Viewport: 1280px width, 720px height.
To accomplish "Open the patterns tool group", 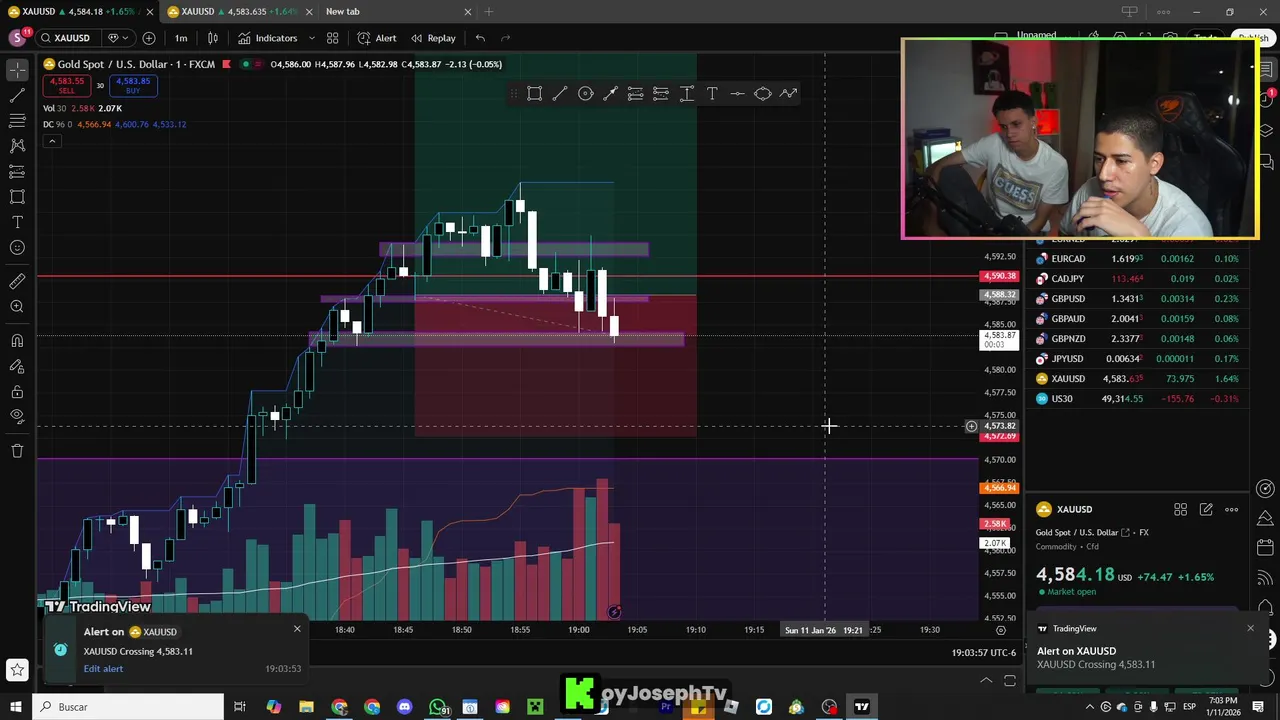I will pyautogui.click(x=17, y=146).
